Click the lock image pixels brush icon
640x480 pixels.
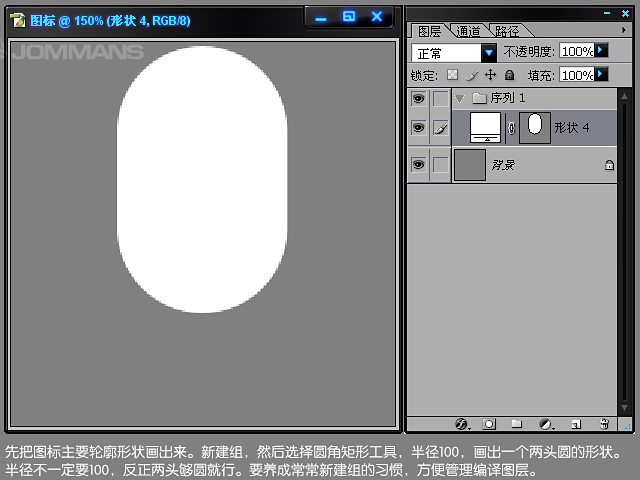click(x=471, y=75)
